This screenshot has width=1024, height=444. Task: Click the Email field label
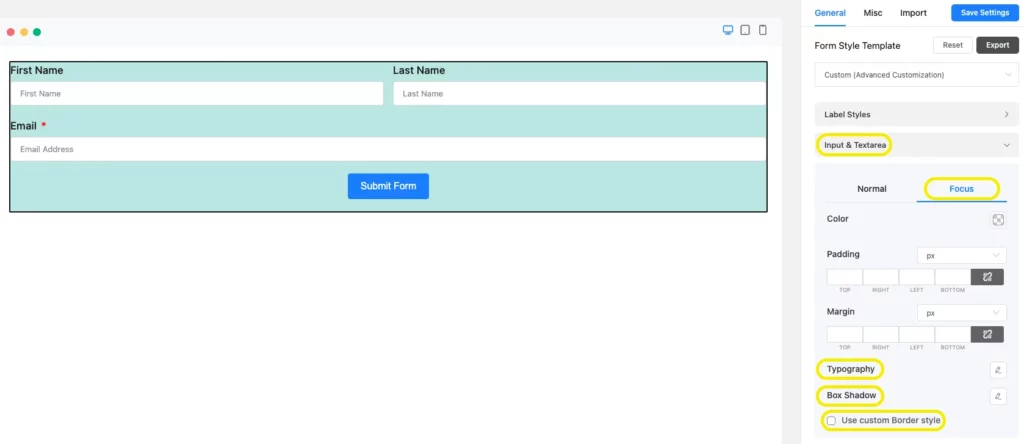[24, 126]
